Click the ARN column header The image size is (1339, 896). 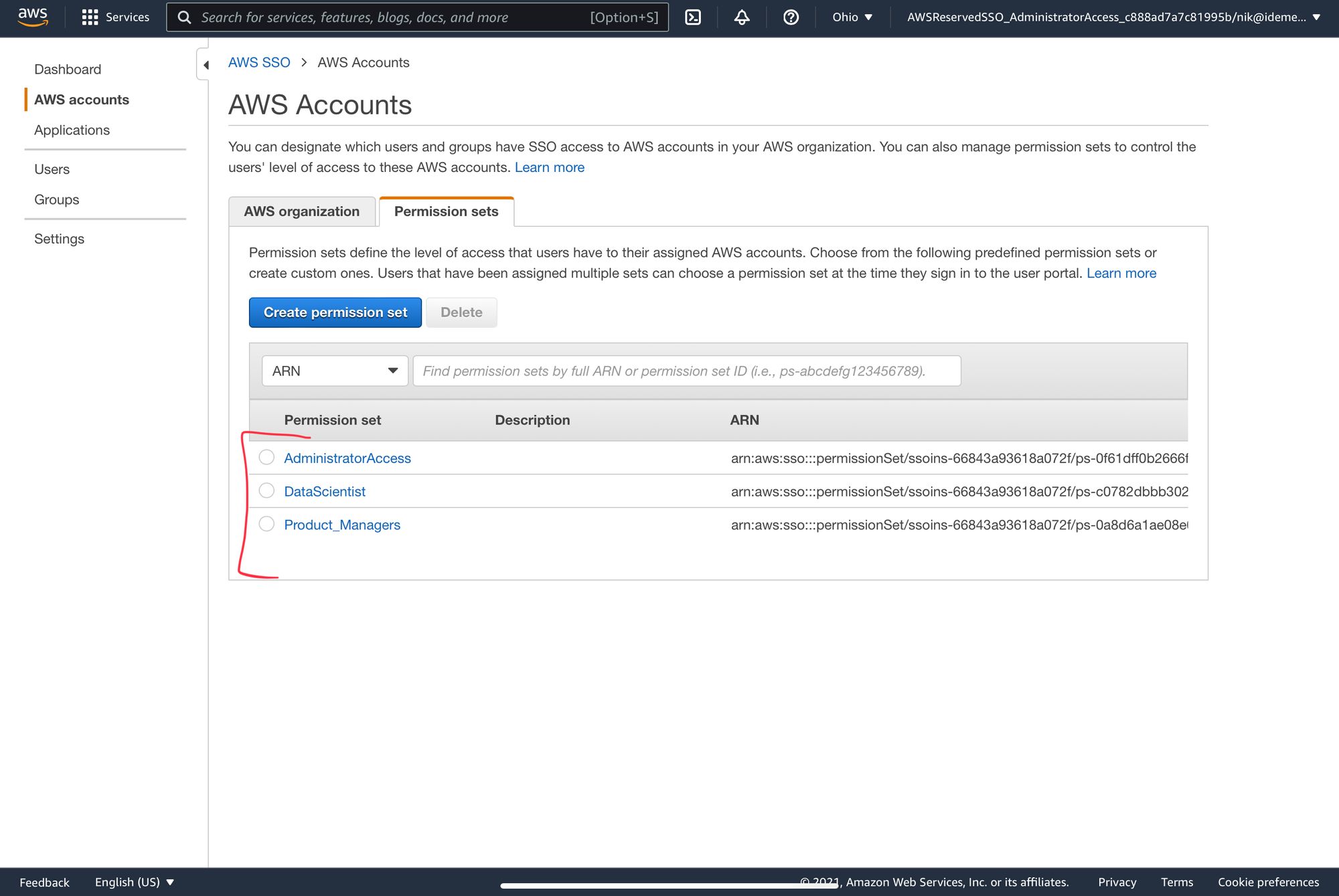[x=744, y=420]
